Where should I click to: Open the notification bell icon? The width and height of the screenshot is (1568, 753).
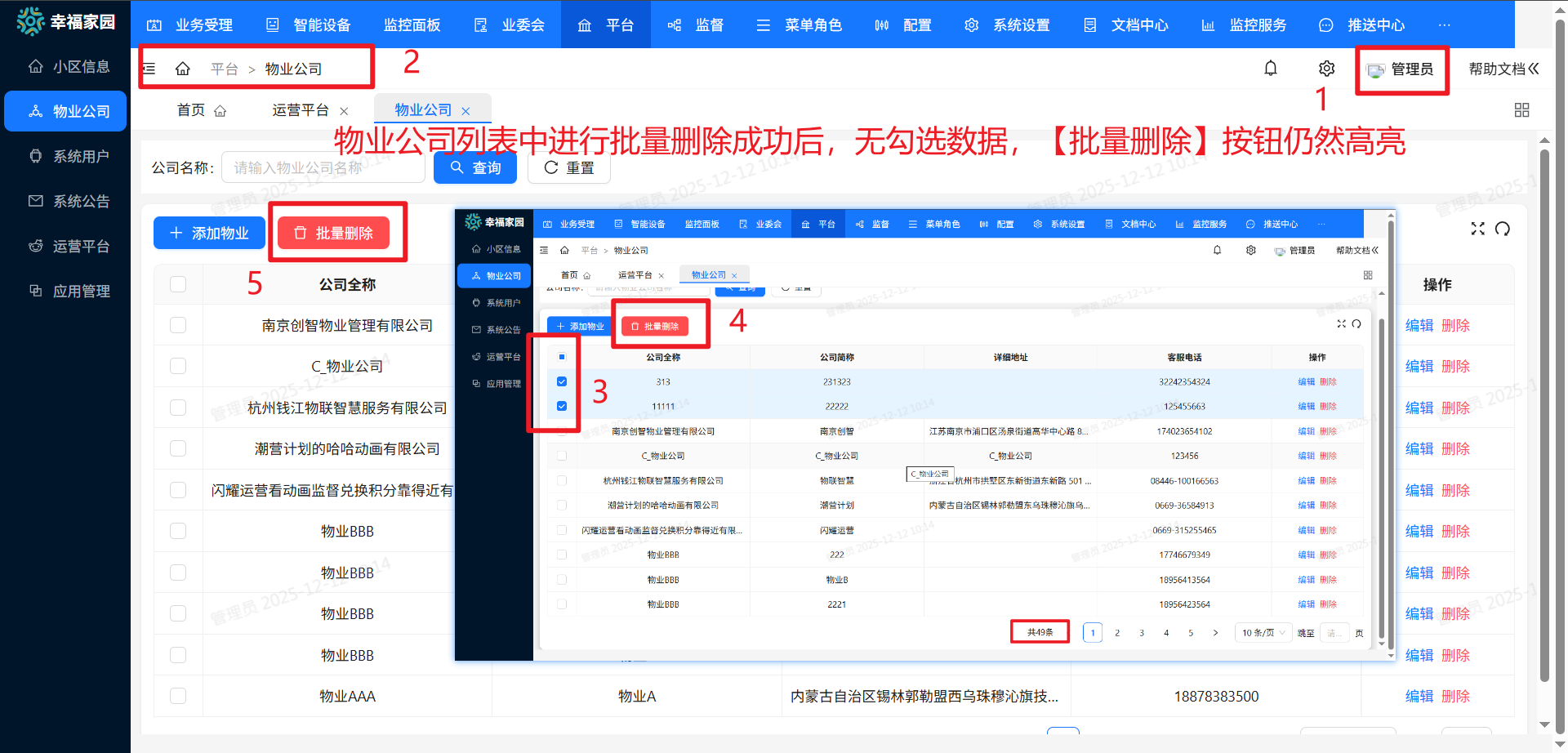1271,69
